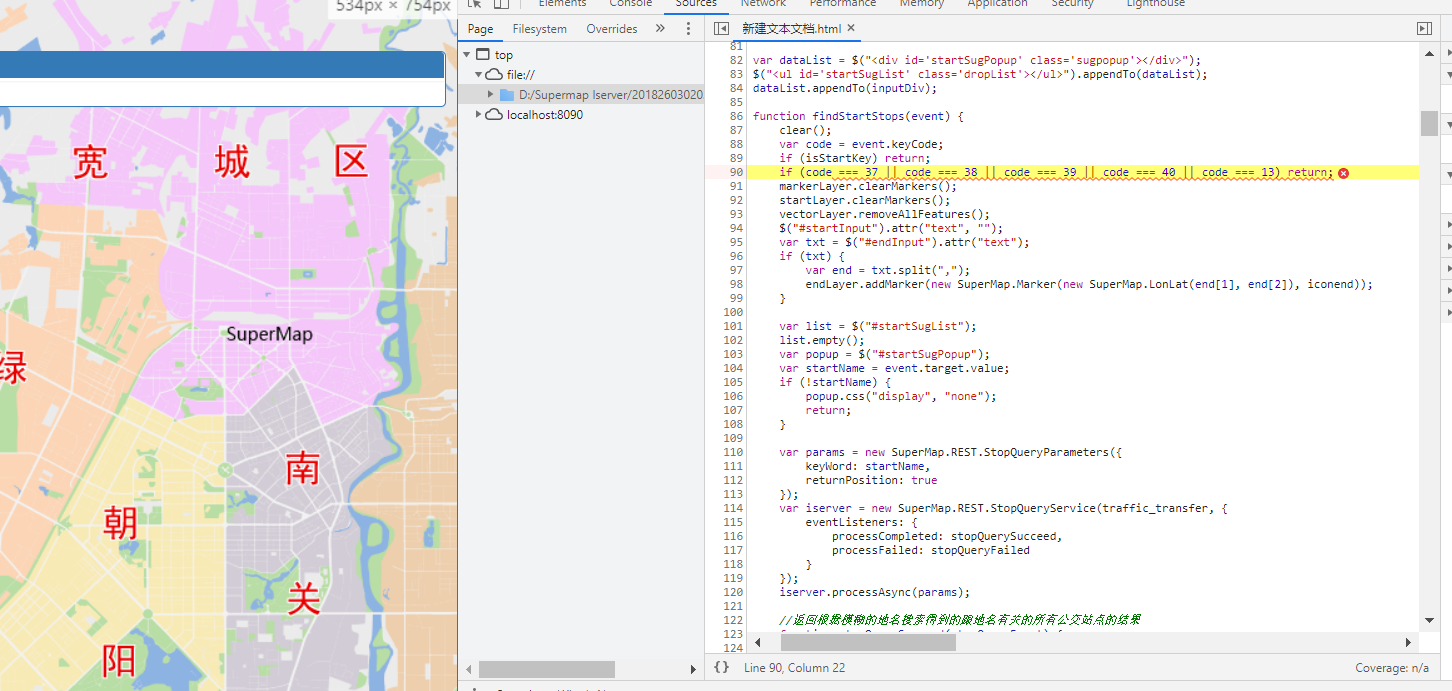
Task: Click the cloud icon beside localhost:8090
Action: click(494, 115)
